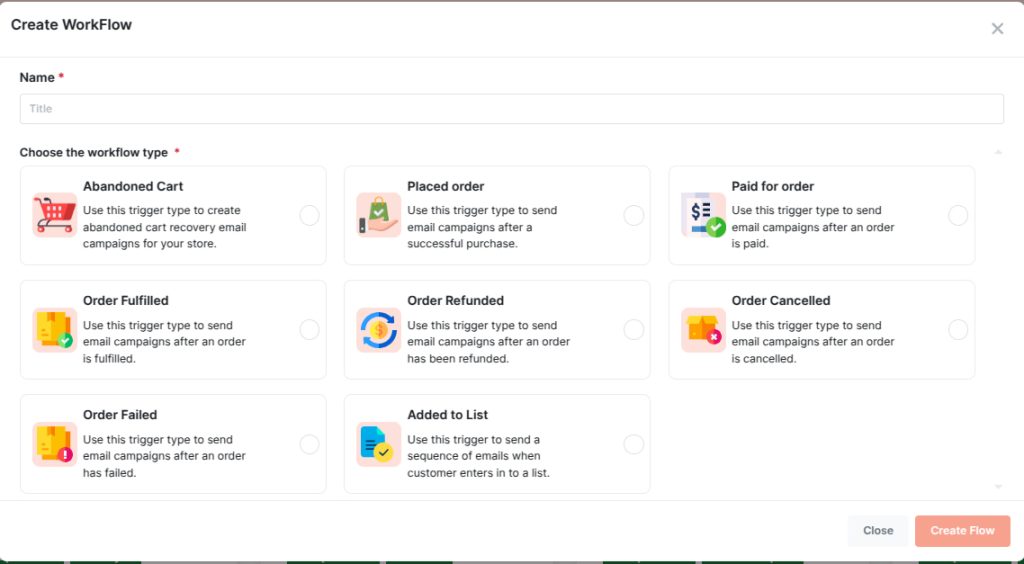Click the "Order Failed" card title
This screenshot has height=564, width=1024.
coord(120,415)
